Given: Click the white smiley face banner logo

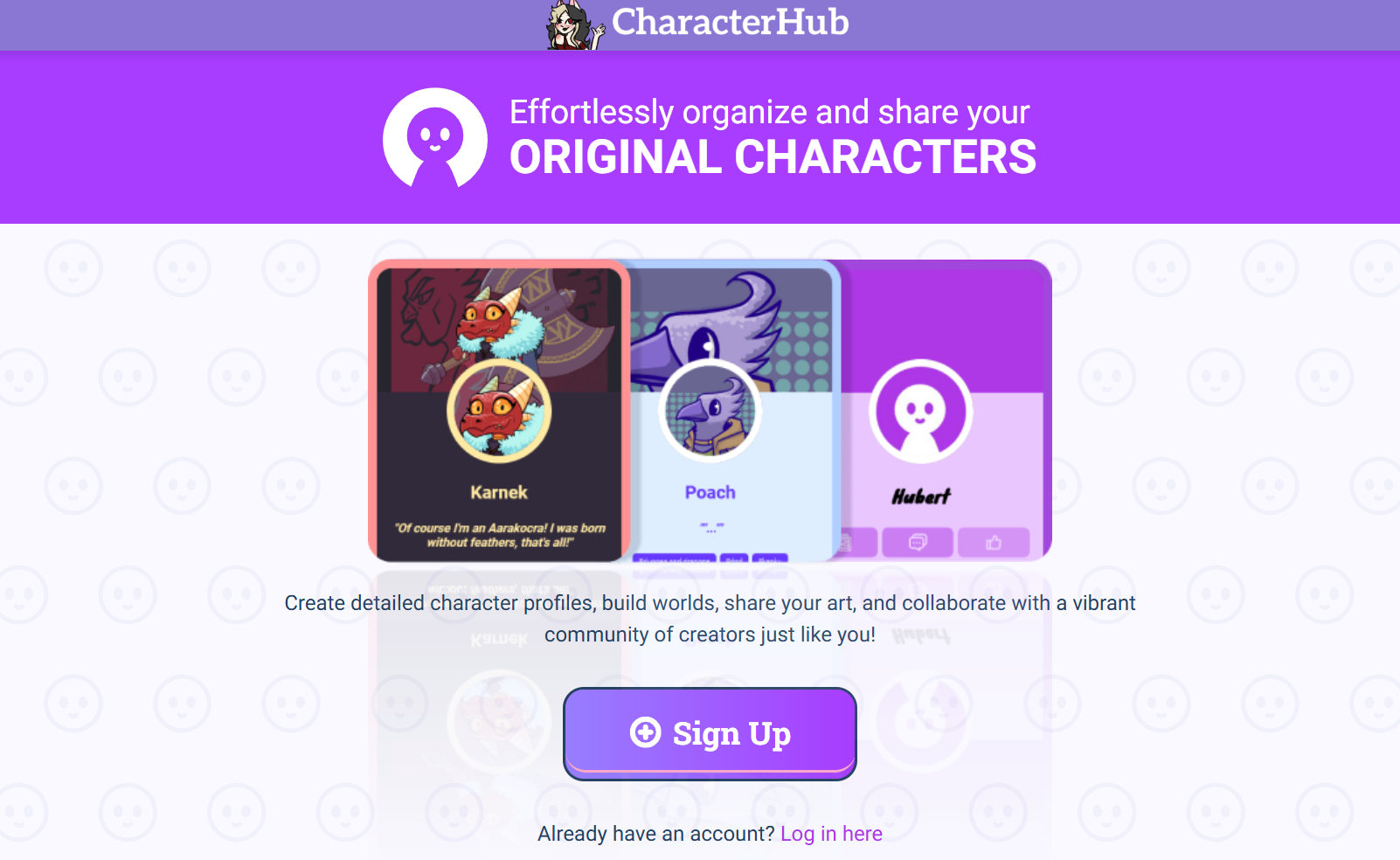Looking at the screenshot, I should [435, 138].
